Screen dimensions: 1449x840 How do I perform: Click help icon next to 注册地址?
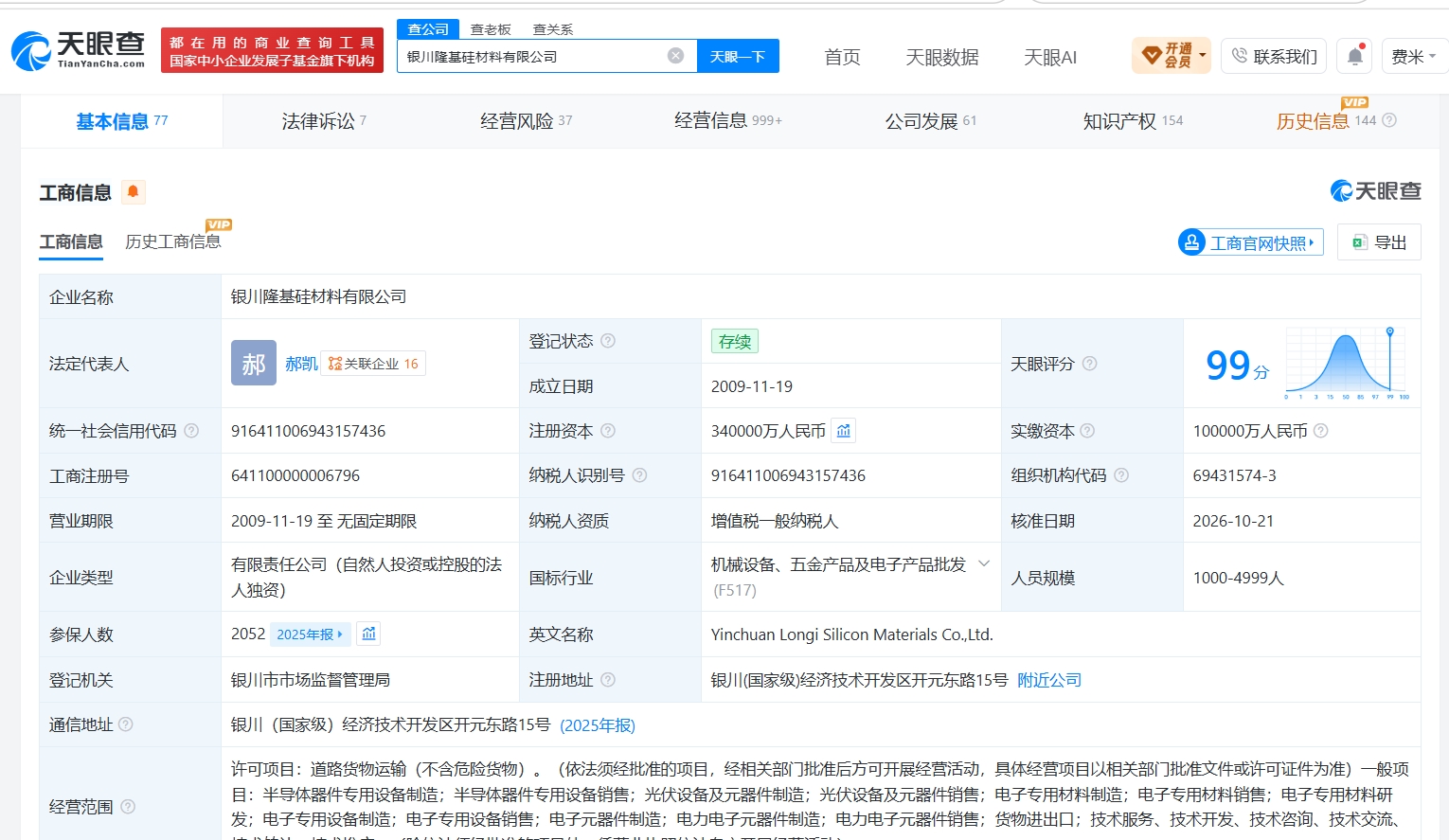pos(608,680)
